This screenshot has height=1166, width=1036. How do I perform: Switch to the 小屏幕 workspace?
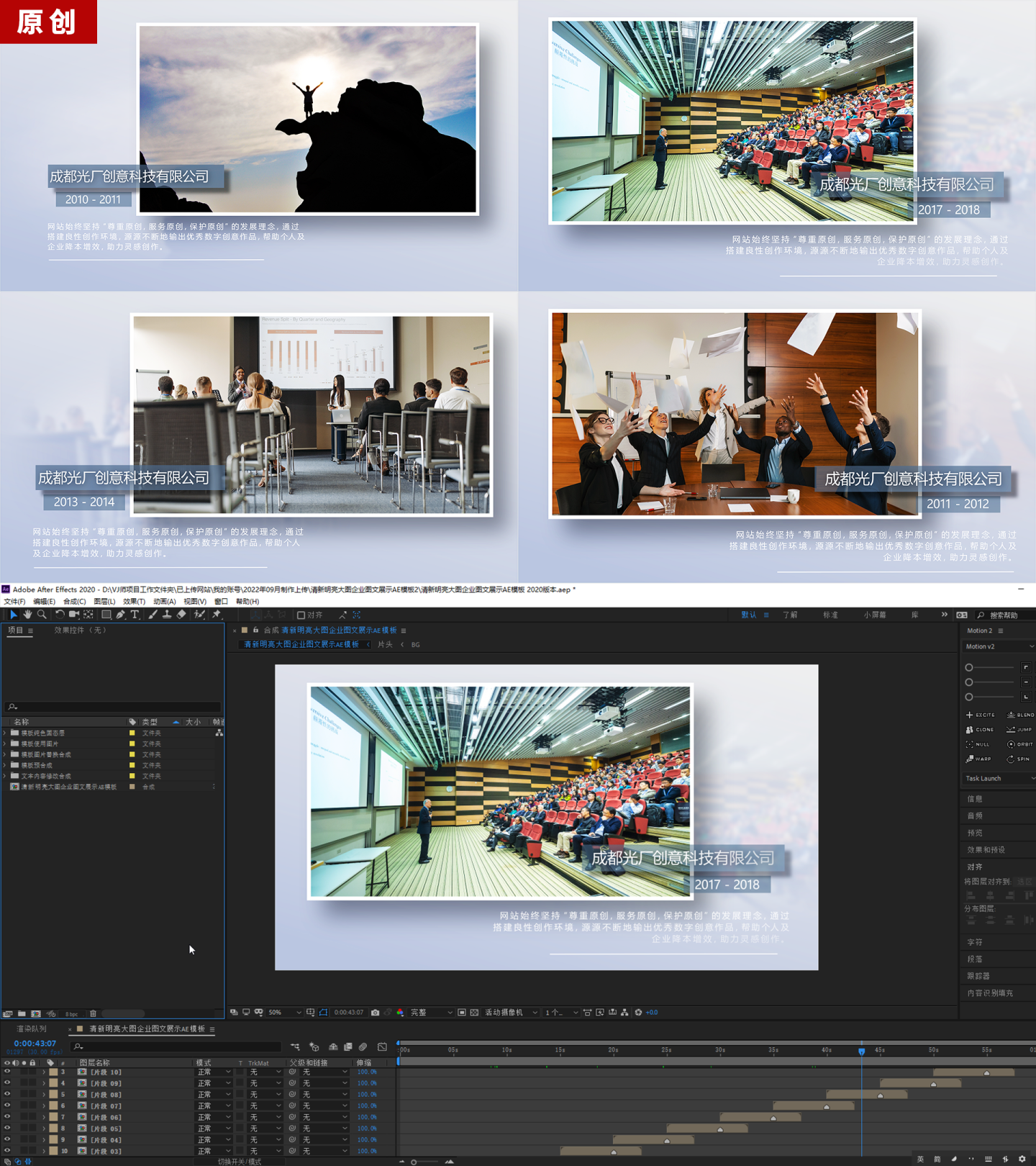[x=875, y=615]
